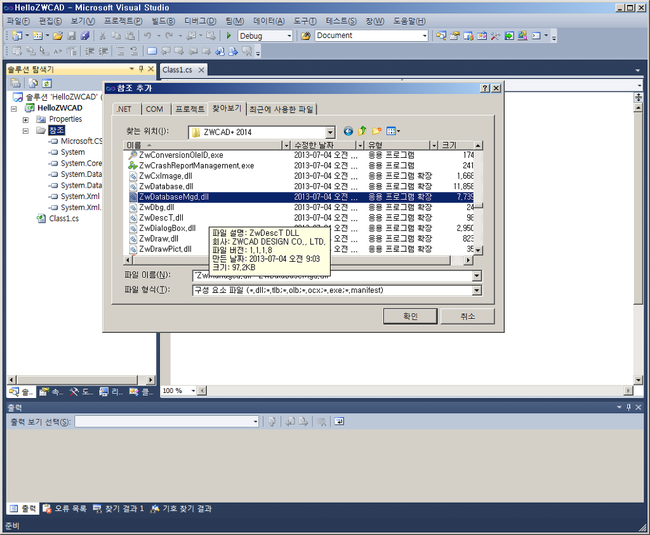Click the file list vertical scroll down arrow
The height and width of the screenshot is (535, 650).
(x=478, y=250)
